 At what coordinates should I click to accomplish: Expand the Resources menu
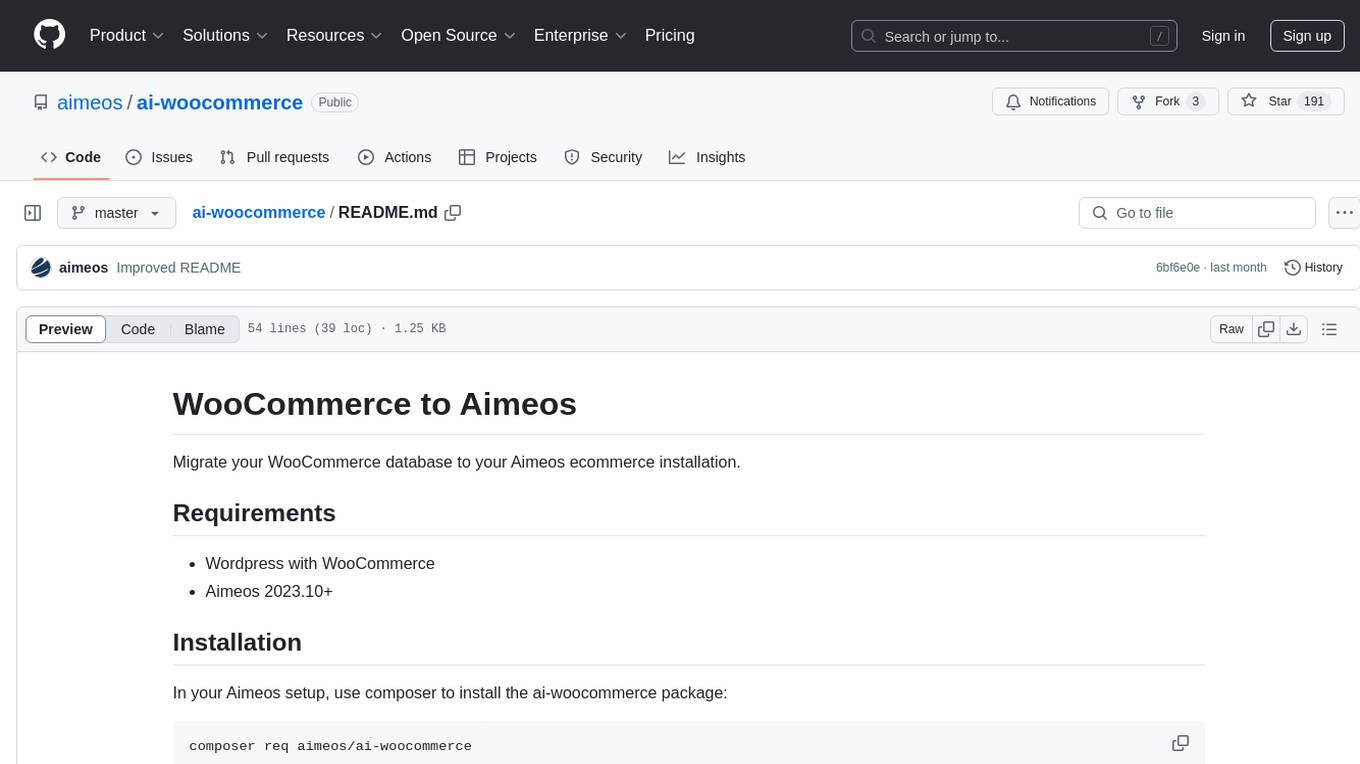point(334,35)
